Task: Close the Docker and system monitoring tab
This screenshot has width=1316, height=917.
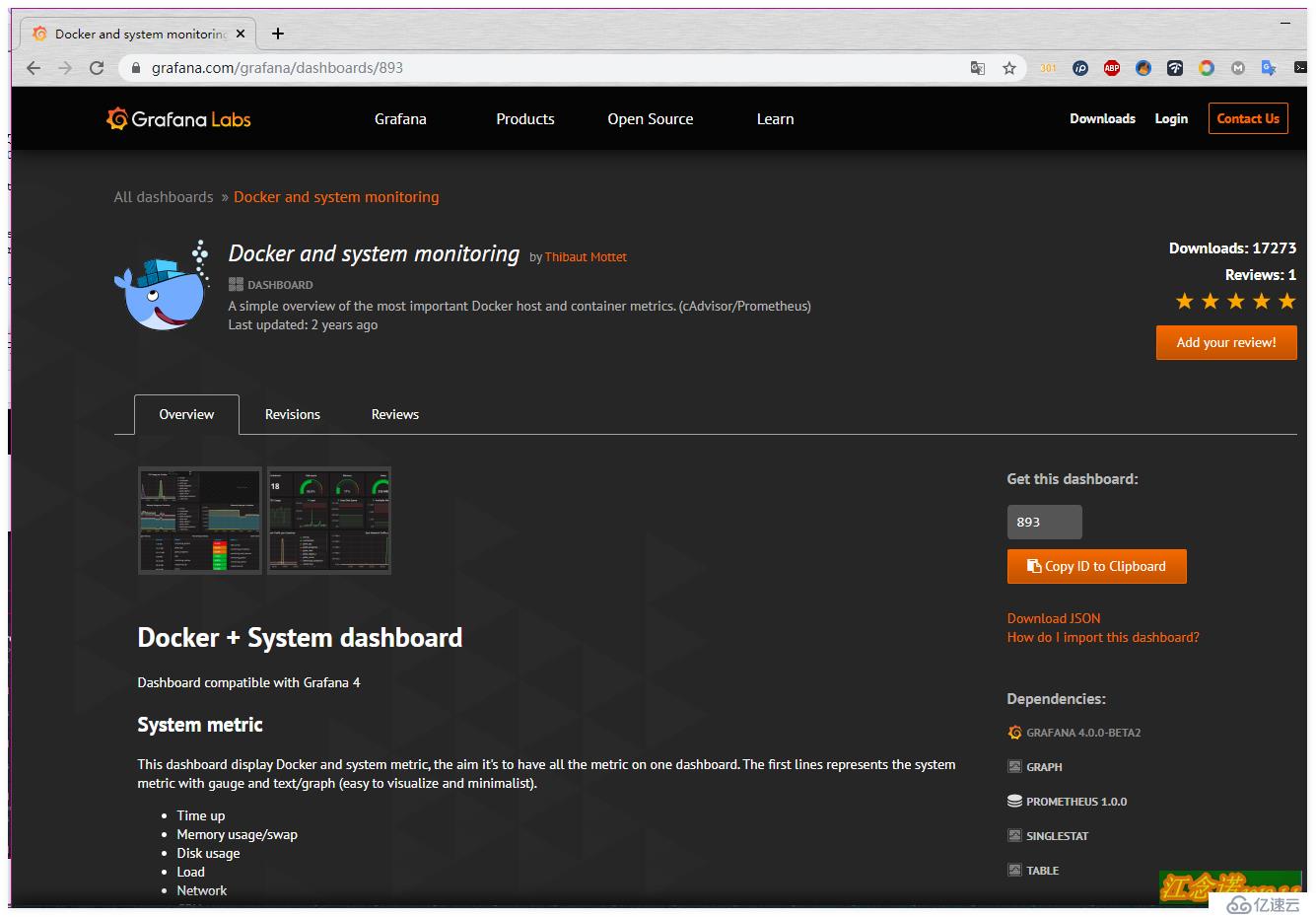Action: coord(241,34)
